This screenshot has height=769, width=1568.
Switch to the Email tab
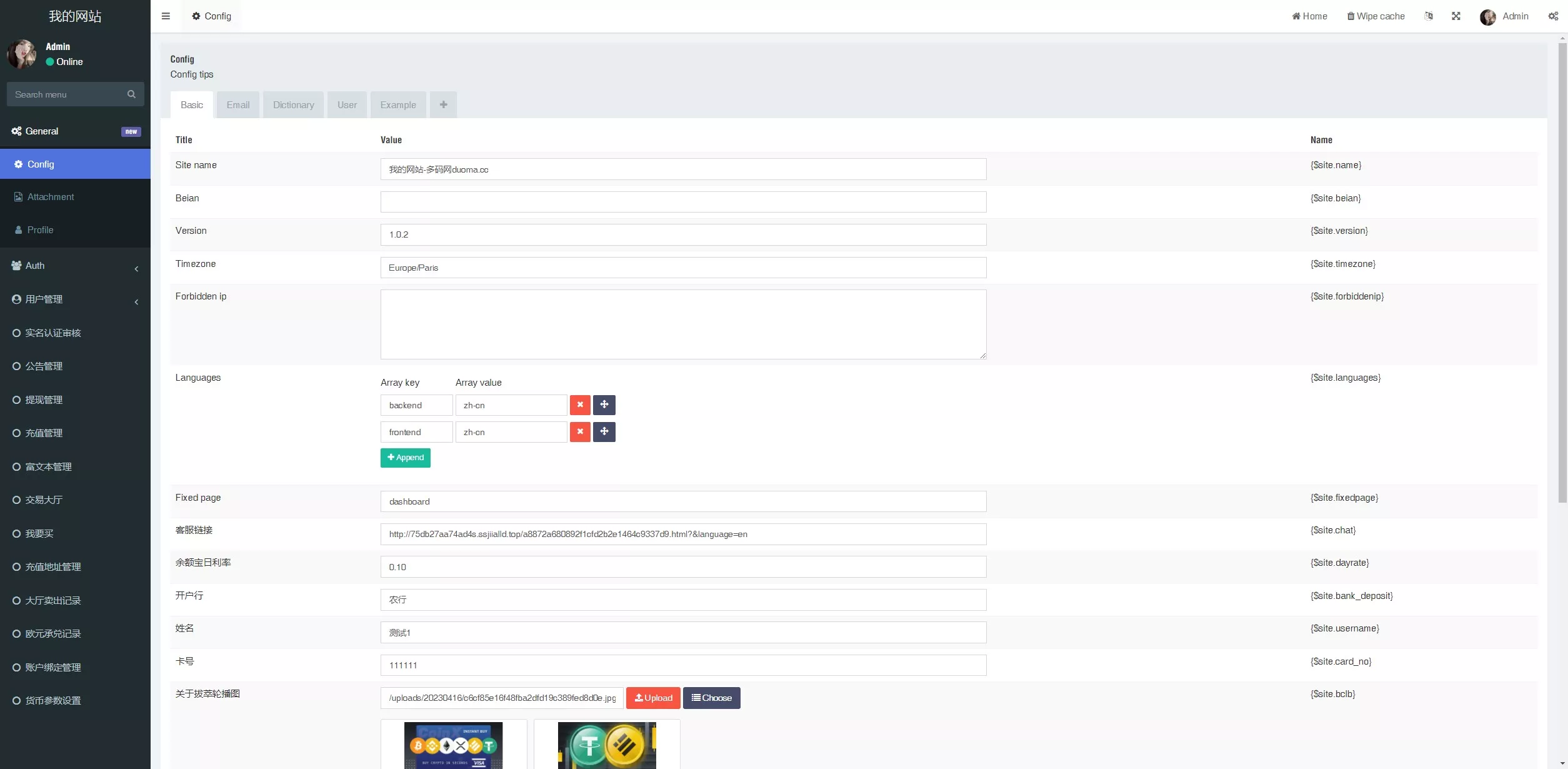click(x=238, y=104)
